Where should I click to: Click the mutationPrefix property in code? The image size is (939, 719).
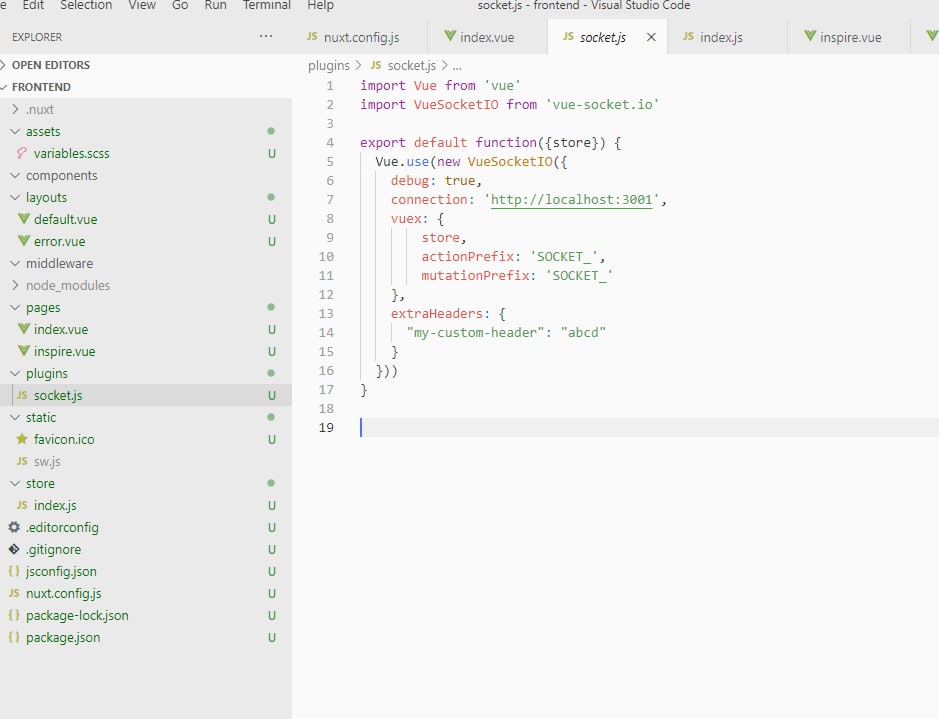click(475, 275)
